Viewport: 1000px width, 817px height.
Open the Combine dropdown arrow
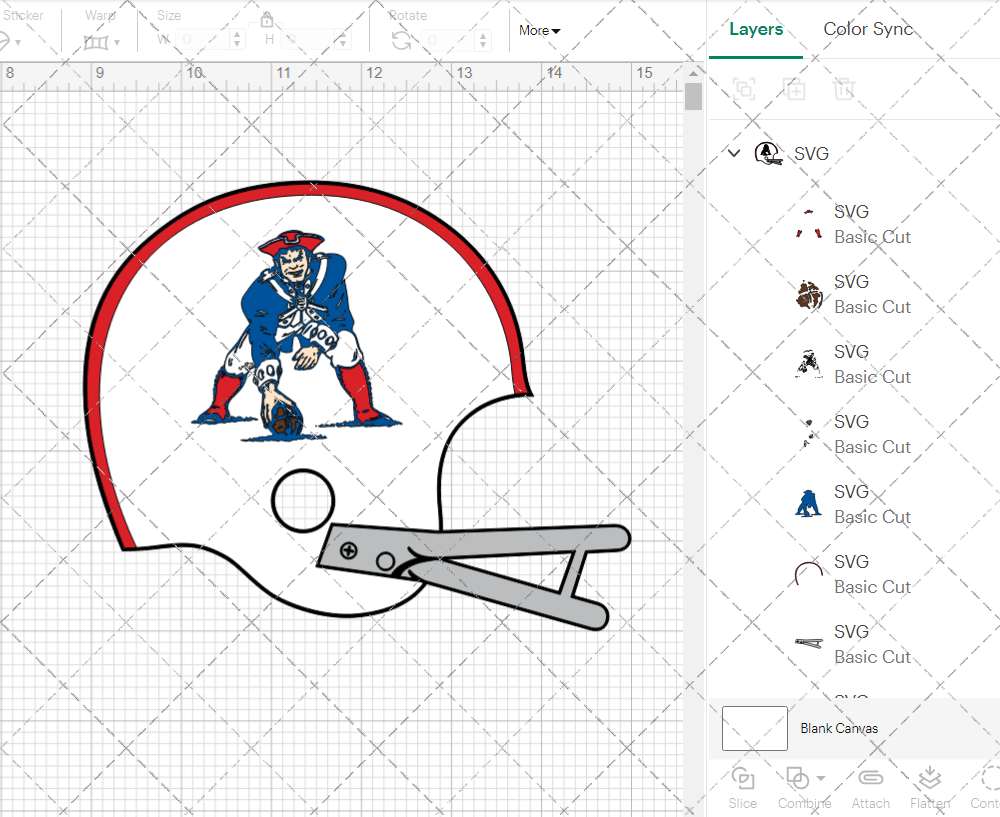(821, 778)
